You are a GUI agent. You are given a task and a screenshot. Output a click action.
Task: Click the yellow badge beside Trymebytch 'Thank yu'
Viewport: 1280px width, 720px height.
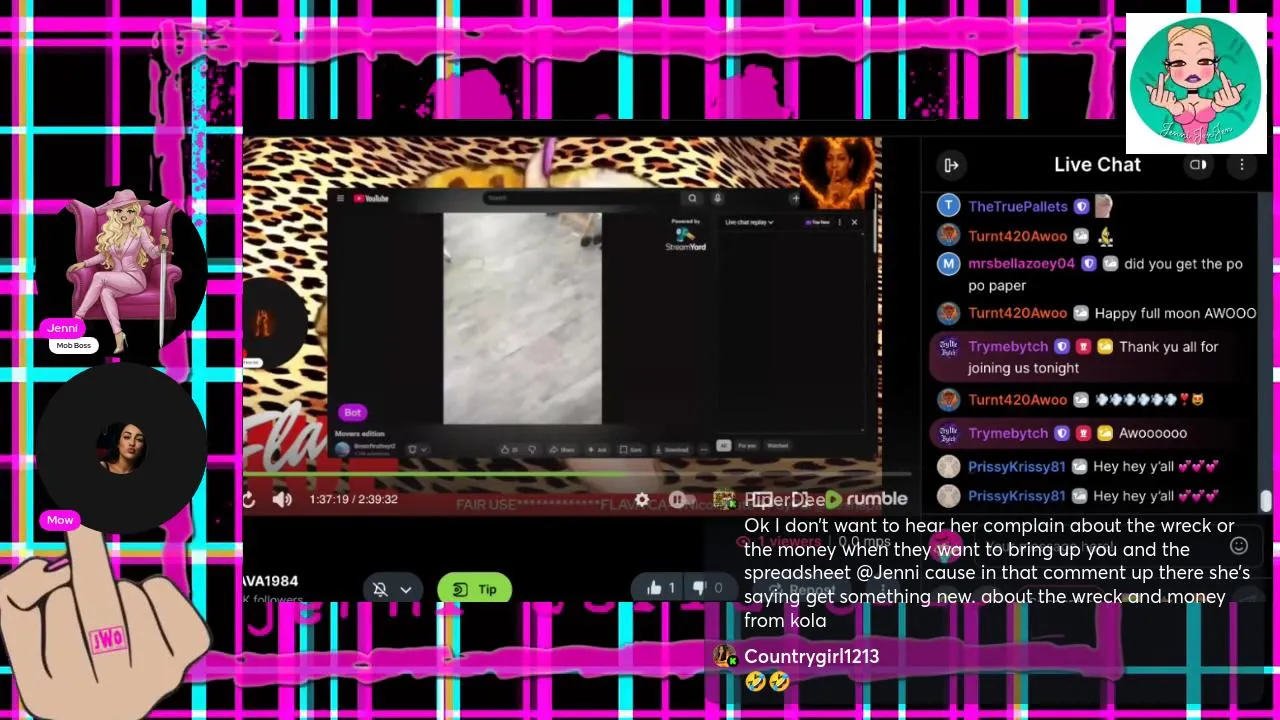[x=1104, y=347]
